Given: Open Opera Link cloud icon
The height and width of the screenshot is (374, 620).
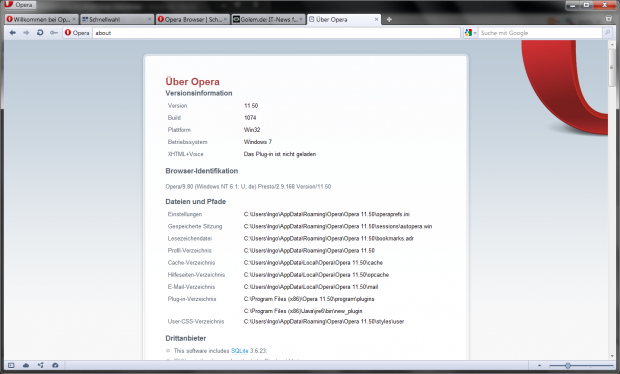Looking at the screenshot, I should point(26,365).
